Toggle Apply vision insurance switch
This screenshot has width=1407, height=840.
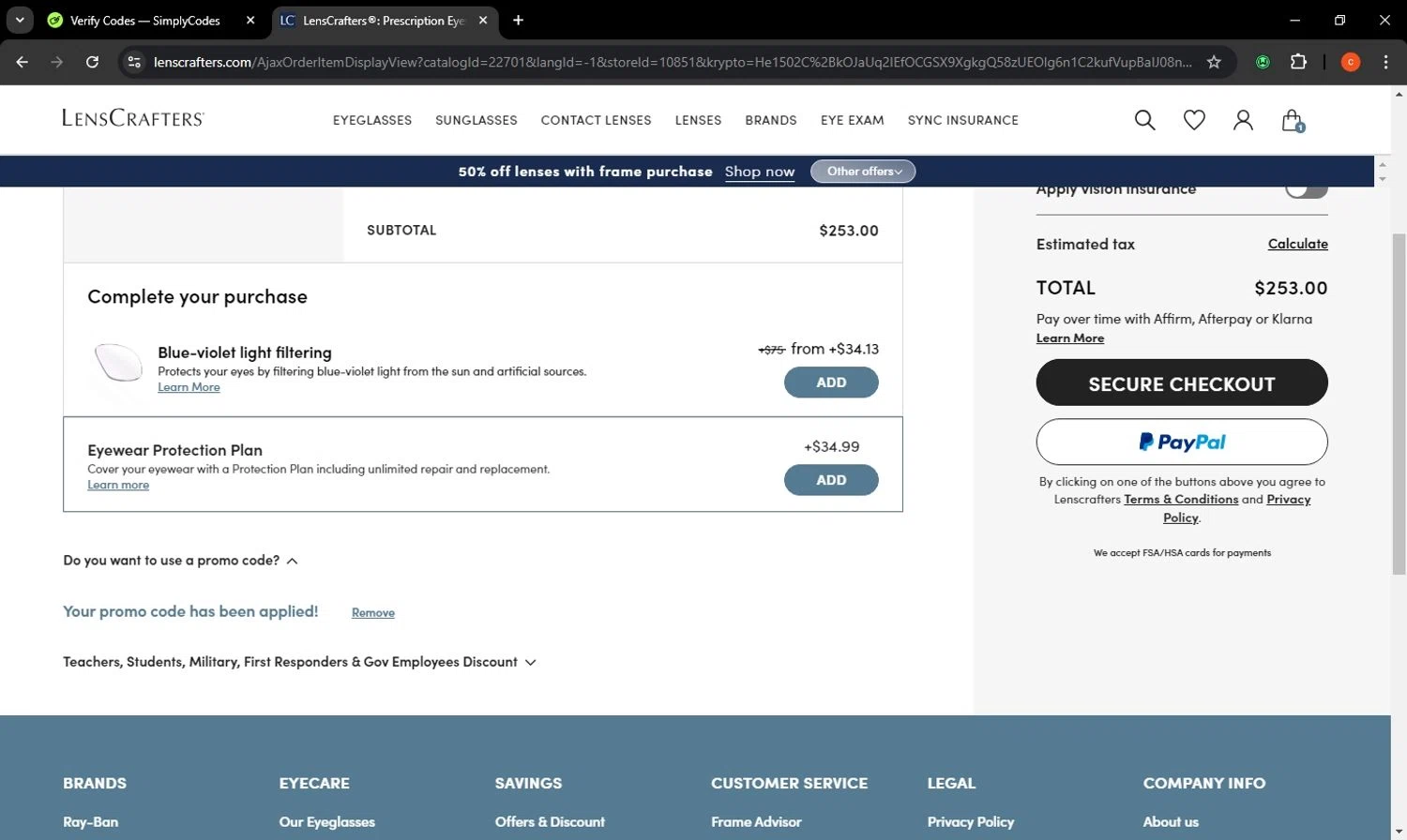tap(1306, 188)
